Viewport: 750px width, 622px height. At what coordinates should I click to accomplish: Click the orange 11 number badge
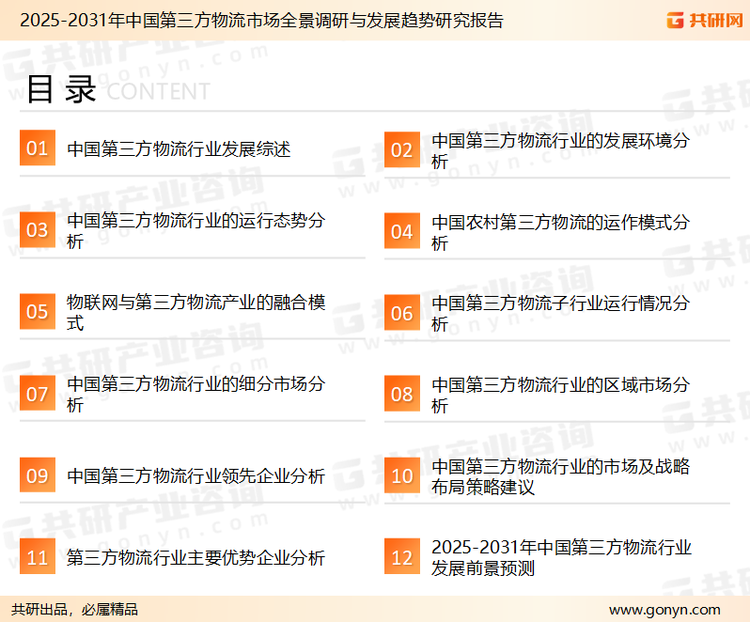(37, 557)
